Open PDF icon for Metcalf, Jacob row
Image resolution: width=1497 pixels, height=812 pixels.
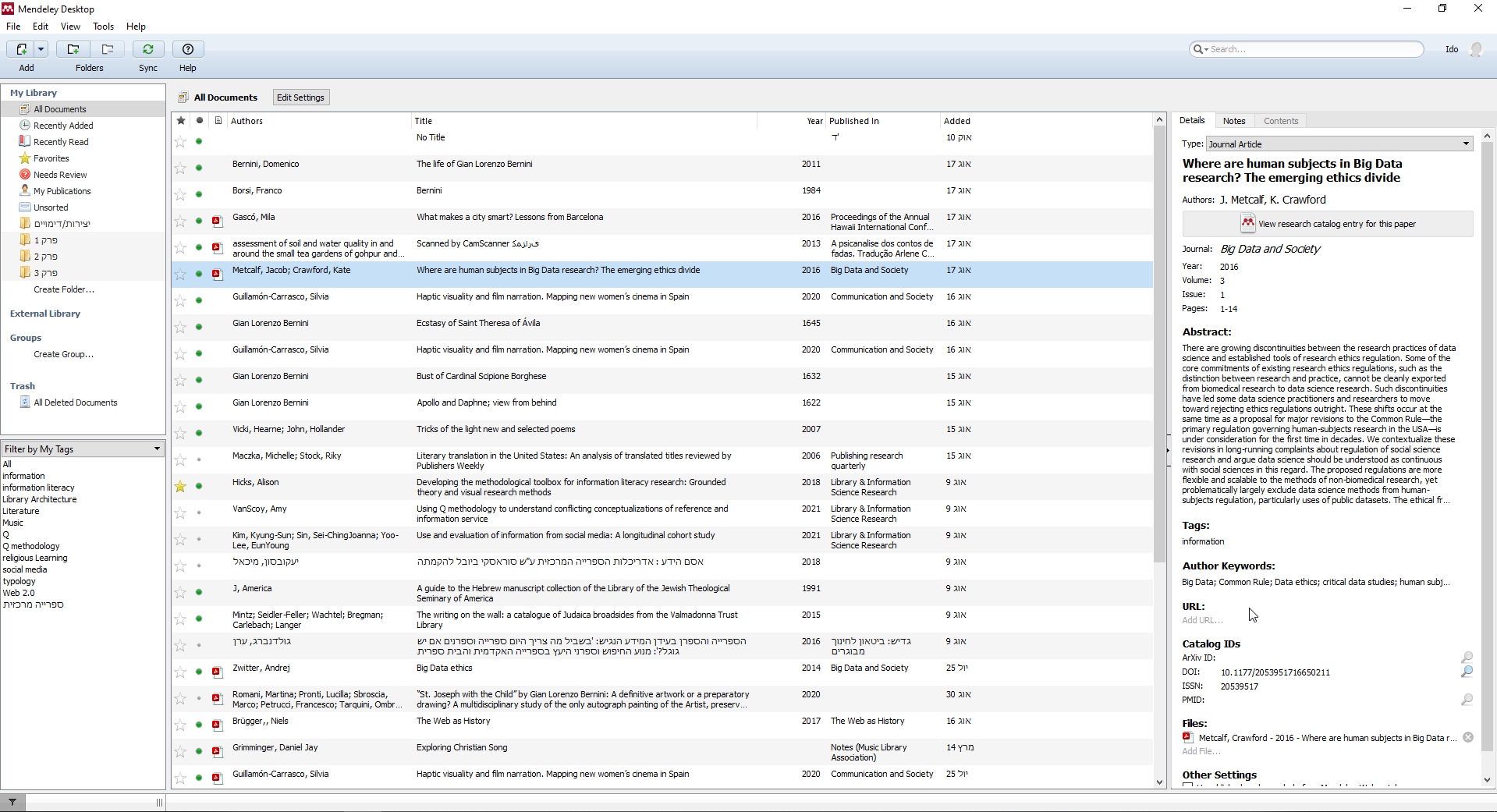coord(218,275)
